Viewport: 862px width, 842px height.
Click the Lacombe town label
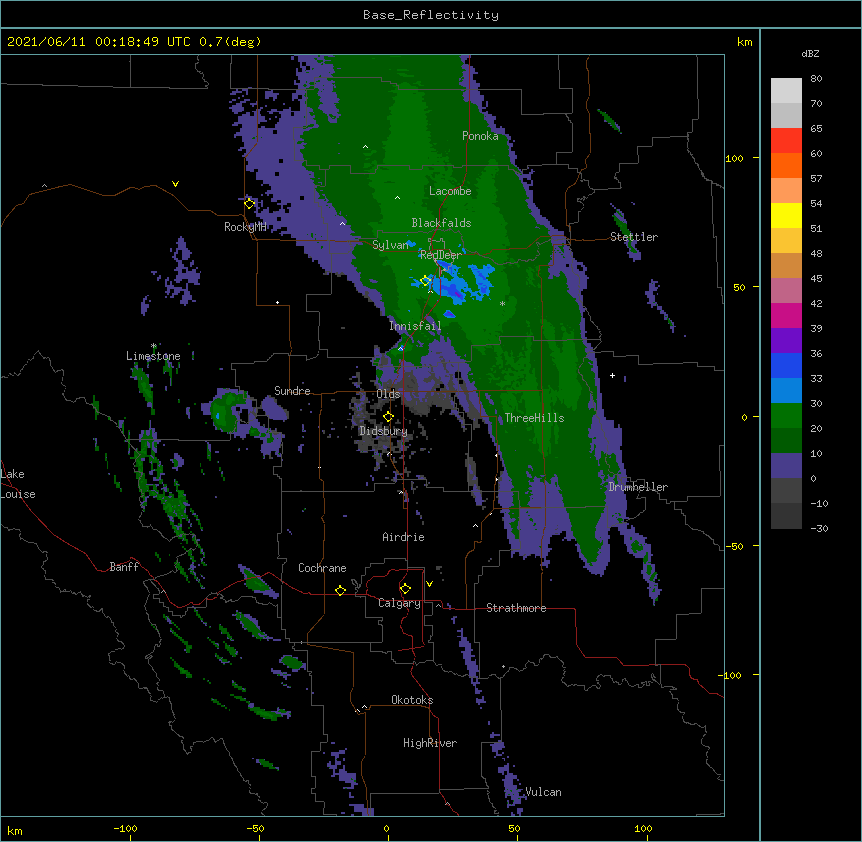coord(450,191)
